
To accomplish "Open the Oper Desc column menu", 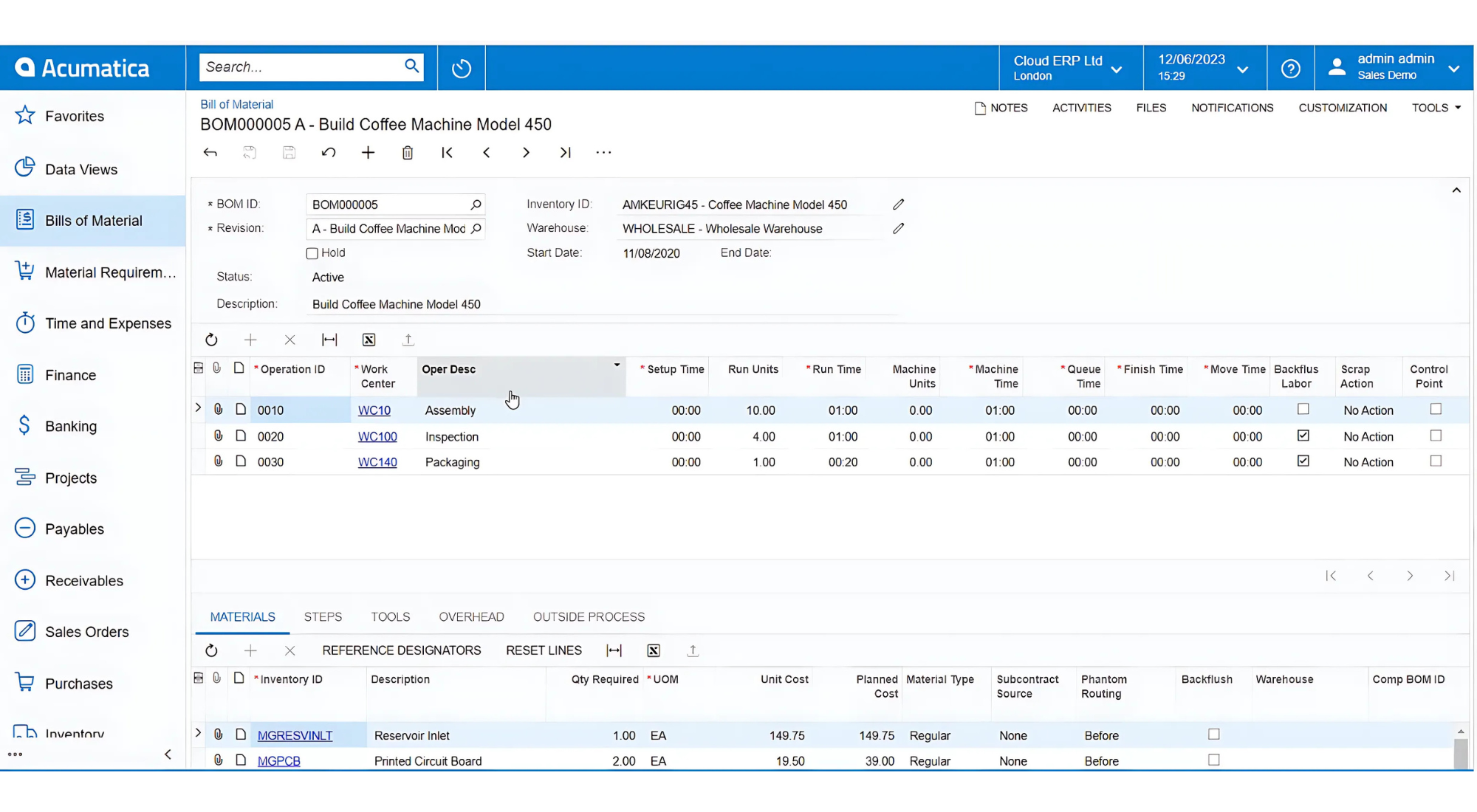I will pos(617,365).
